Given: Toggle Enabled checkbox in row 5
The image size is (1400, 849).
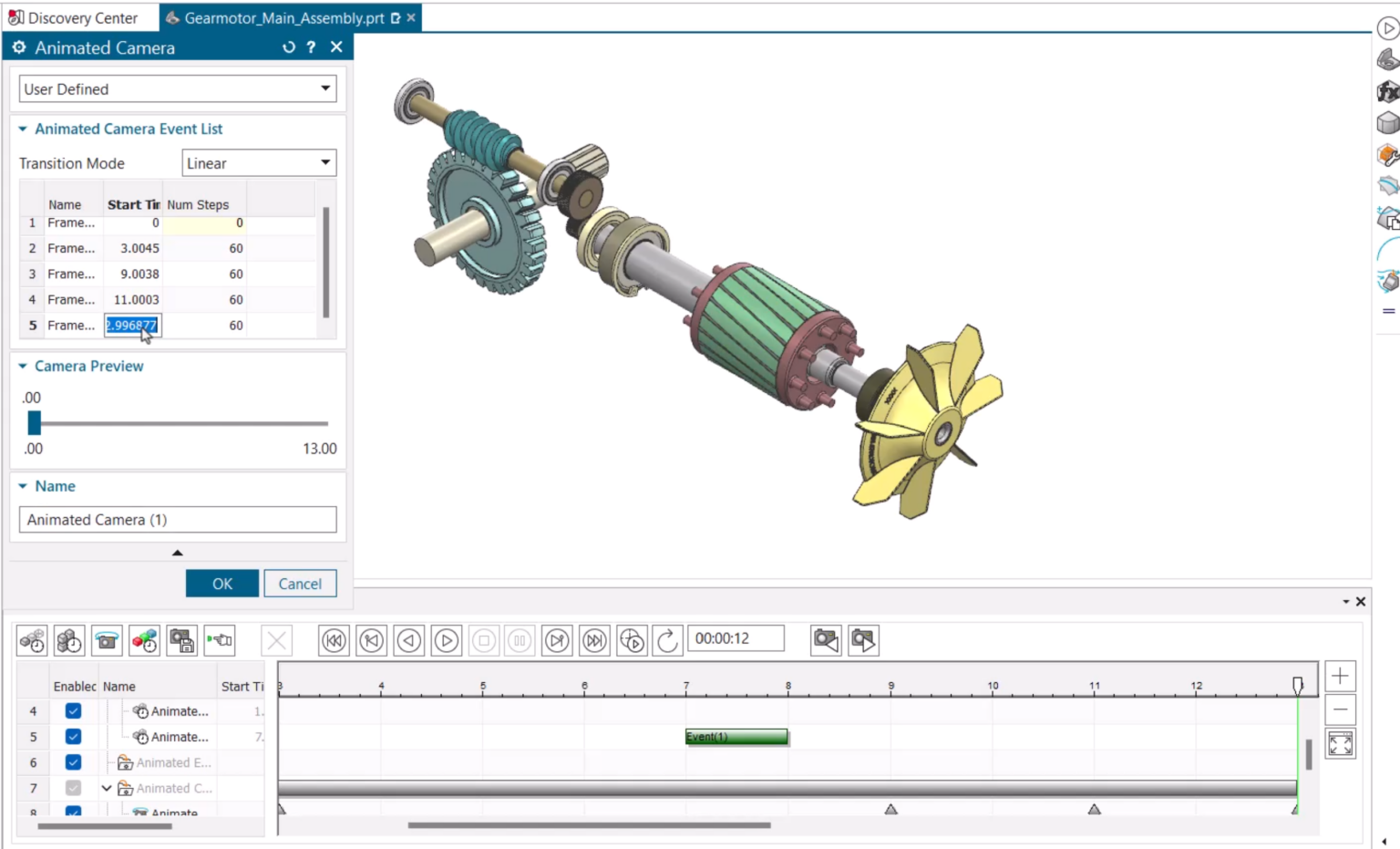Looking at the screenshot, I should [74, 737].
